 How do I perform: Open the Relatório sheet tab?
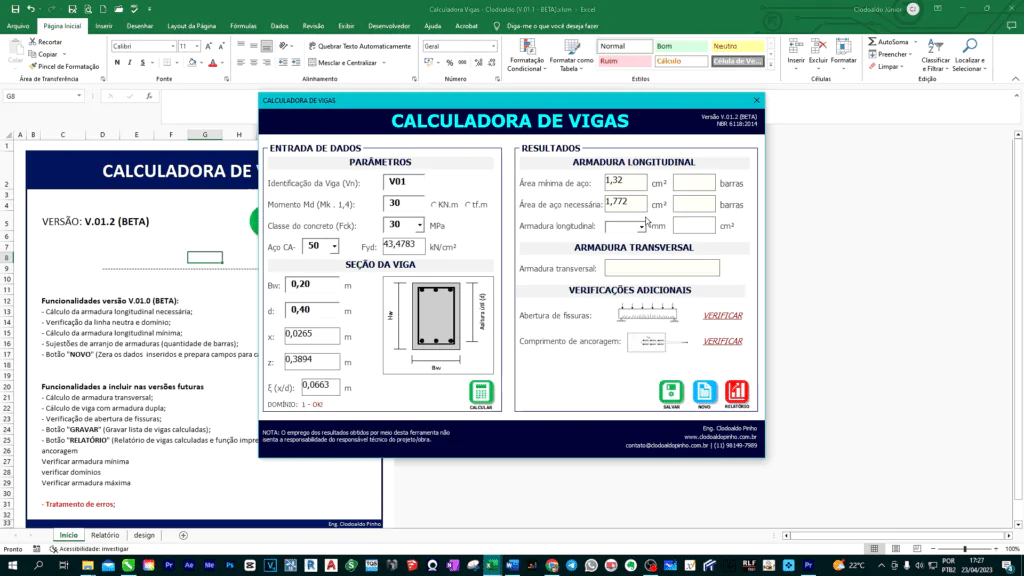pos(105,536)
